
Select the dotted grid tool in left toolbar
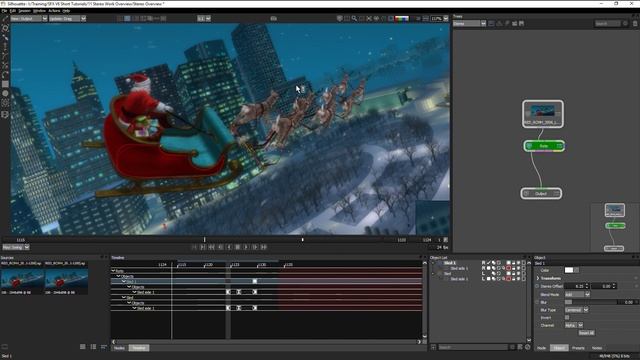coord(5,103)
